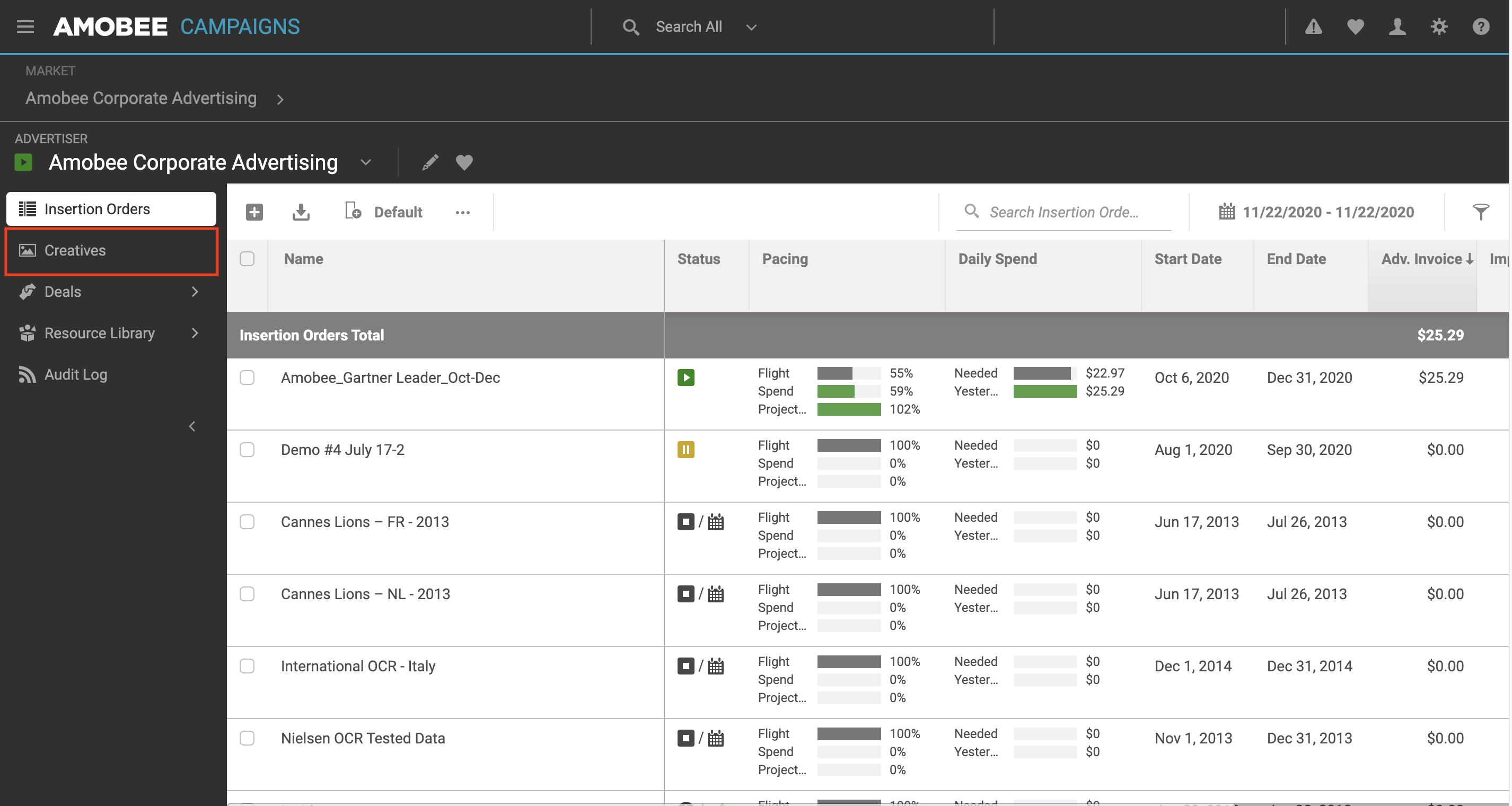Click the $25.29 Yesterday spend bar

tap(1045, 391)
